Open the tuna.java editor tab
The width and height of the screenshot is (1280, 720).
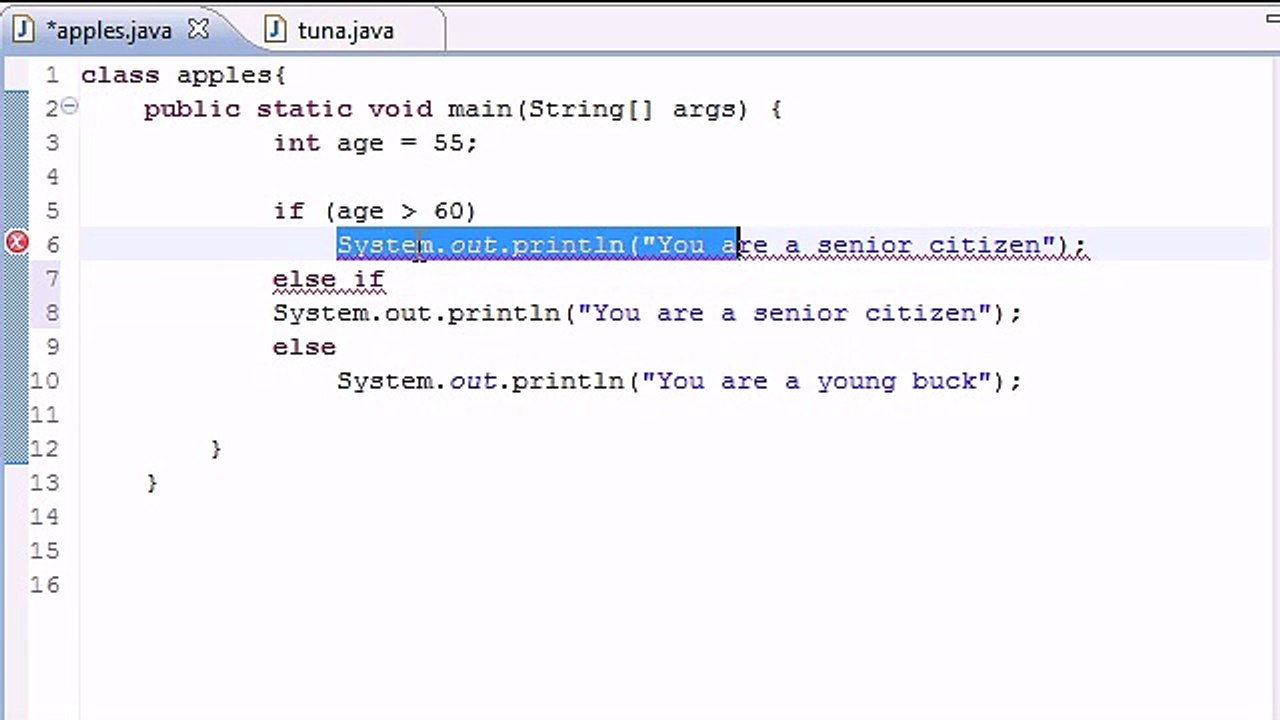tap(345, 30)
